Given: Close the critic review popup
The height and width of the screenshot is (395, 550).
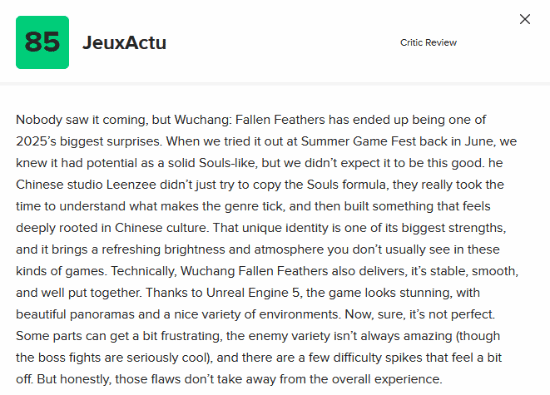Looking at the screenshot, I should tap(525, 19).
